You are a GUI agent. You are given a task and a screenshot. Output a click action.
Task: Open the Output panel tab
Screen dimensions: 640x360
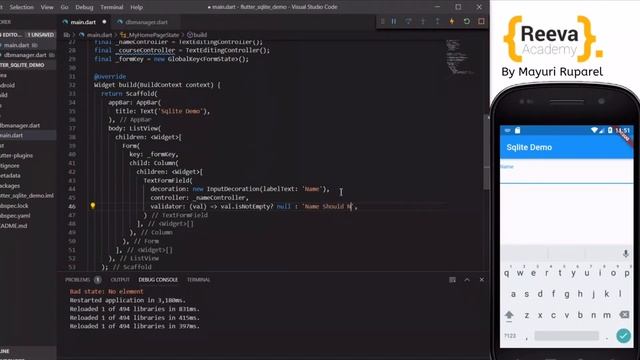pos(120,280)
